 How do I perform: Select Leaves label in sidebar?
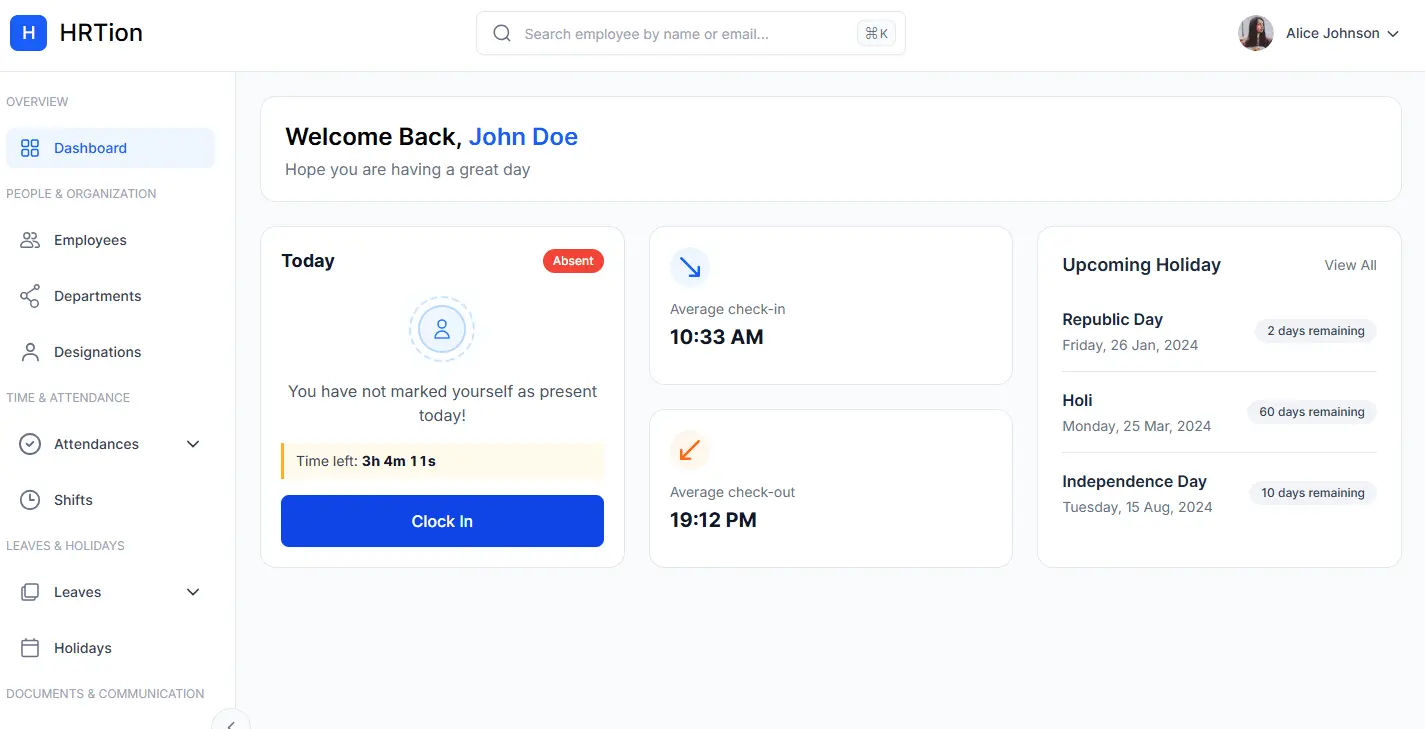[x=77, y=592]
